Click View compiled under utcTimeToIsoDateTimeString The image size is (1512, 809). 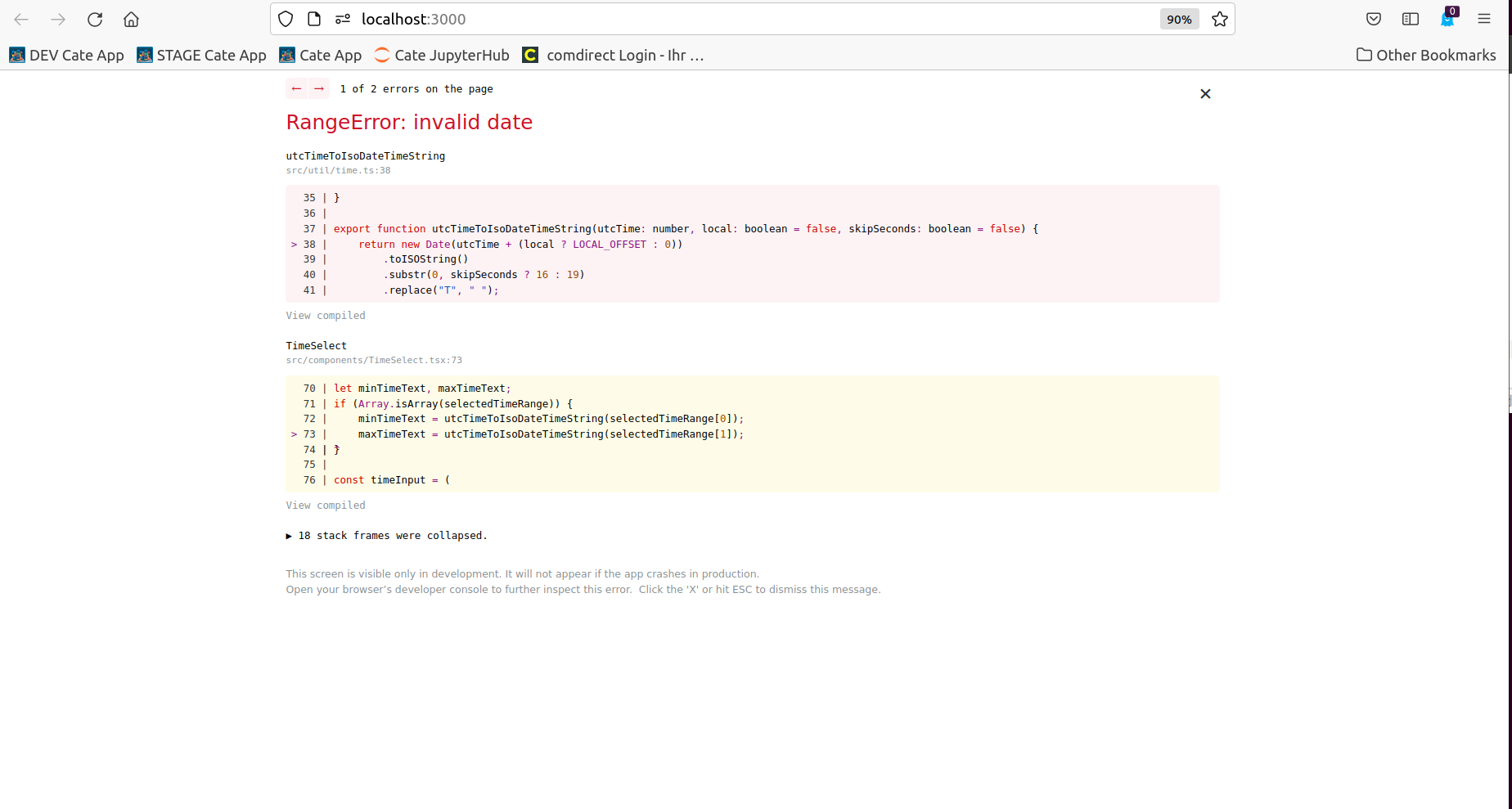click(325, 315)
